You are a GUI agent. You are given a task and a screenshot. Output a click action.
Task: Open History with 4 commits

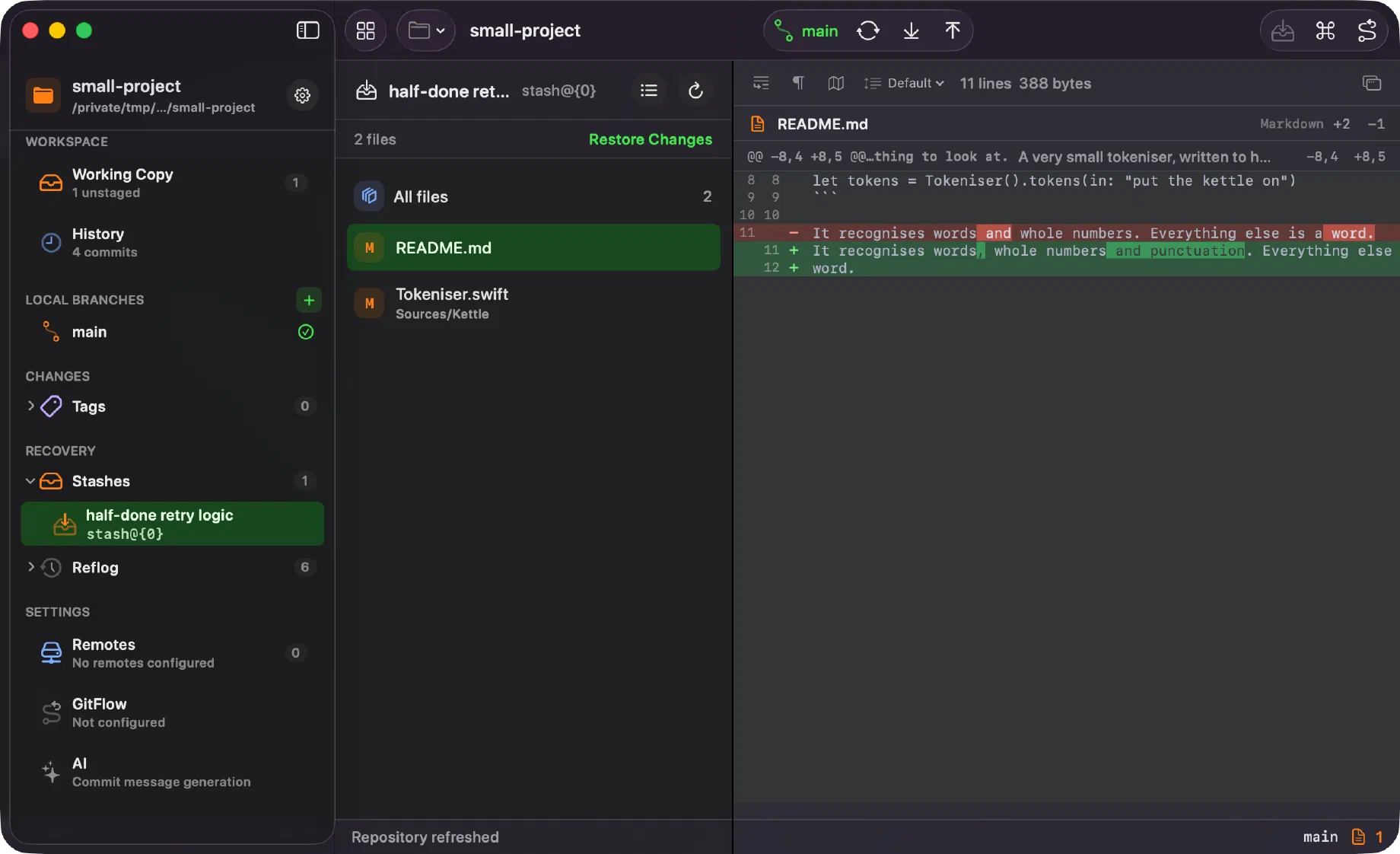pos(172,242)
